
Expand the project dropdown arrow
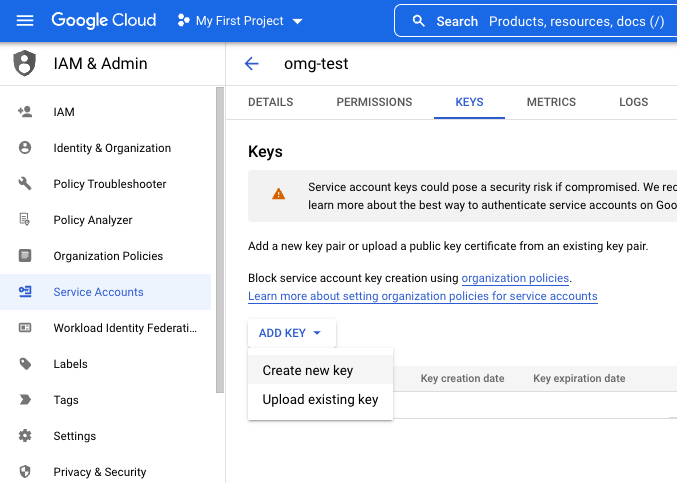[x=297, y=21]
